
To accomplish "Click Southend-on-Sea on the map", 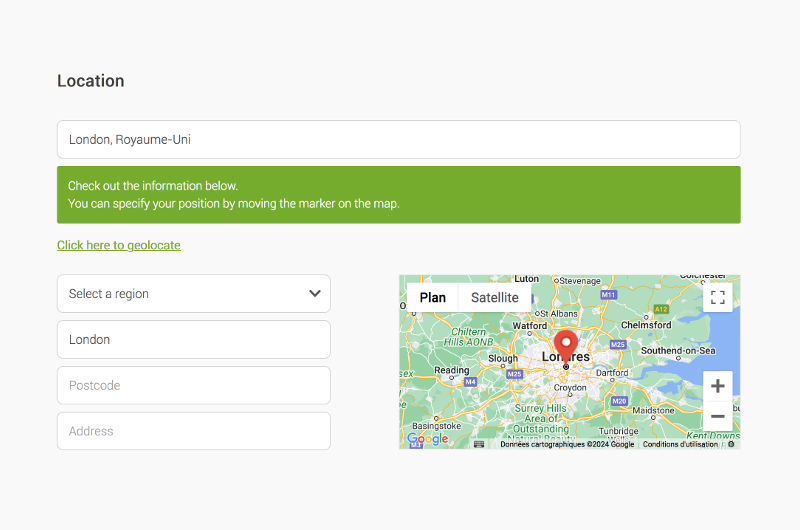I will point(678,351).
